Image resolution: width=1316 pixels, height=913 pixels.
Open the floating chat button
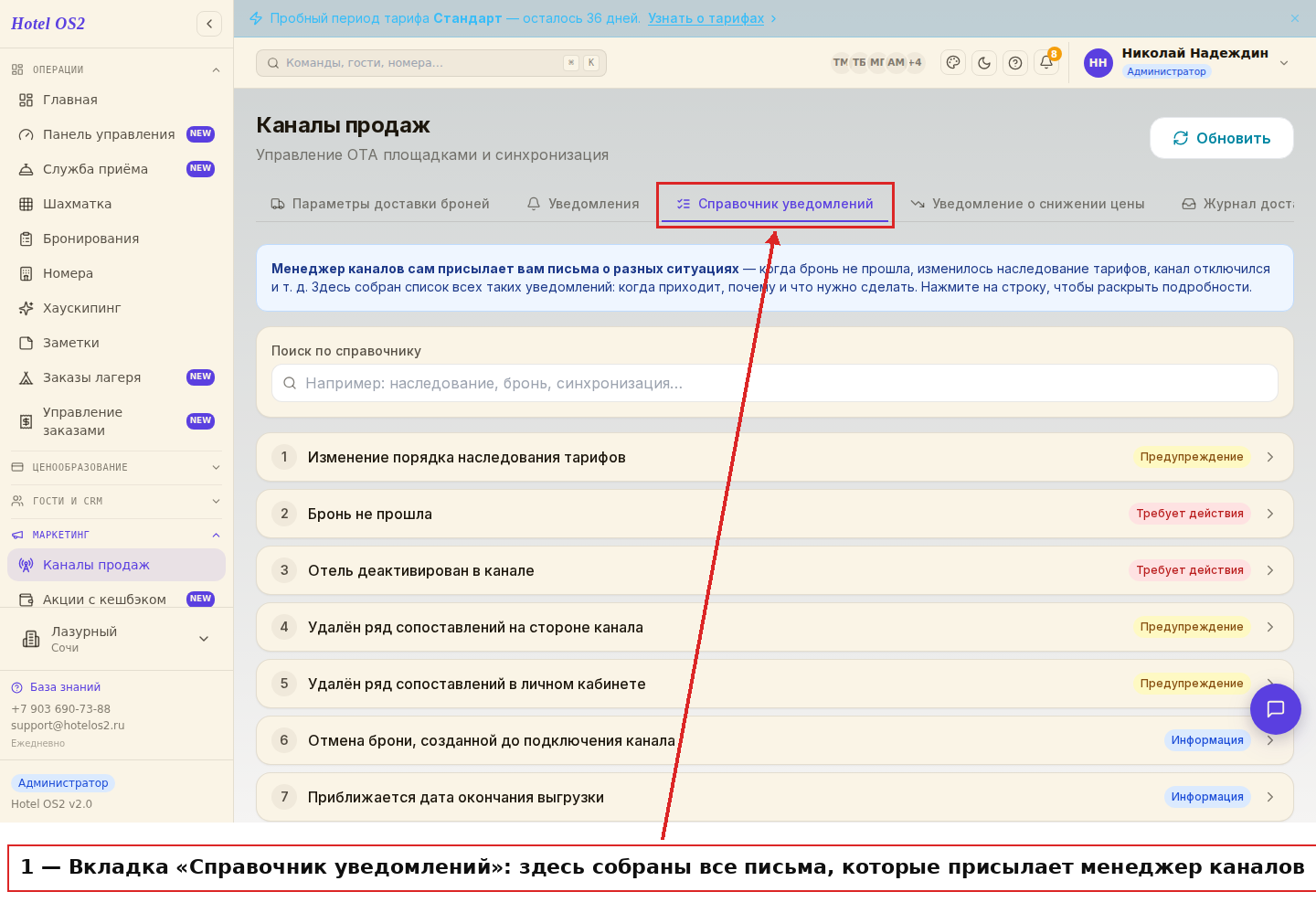tap(1276, 708)
